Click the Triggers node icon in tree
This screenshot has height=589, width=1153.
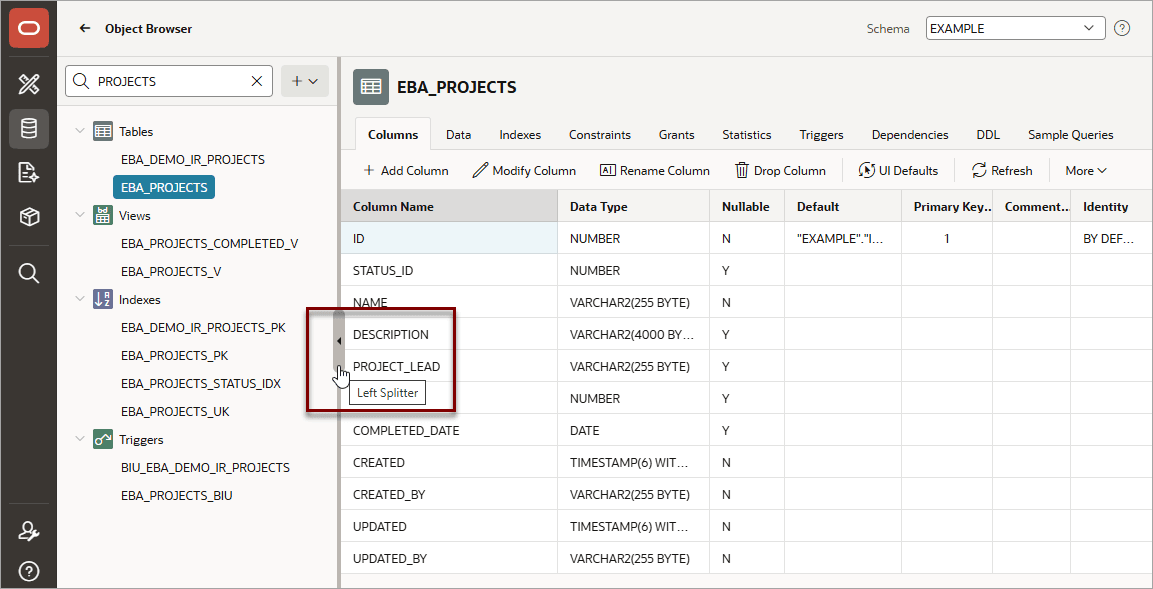(102, 440)
